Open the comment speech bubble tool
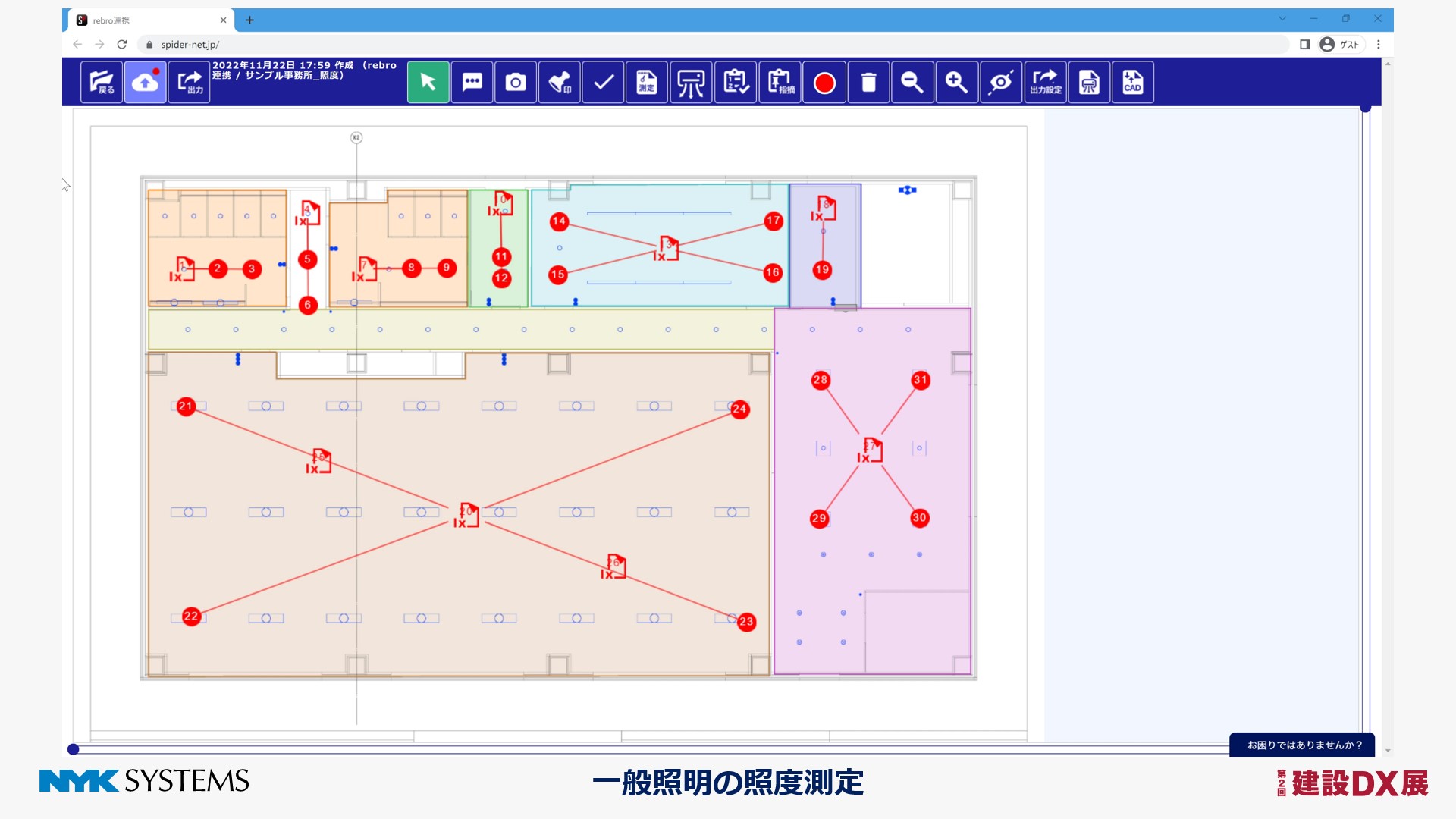 (x=472, y=82)
